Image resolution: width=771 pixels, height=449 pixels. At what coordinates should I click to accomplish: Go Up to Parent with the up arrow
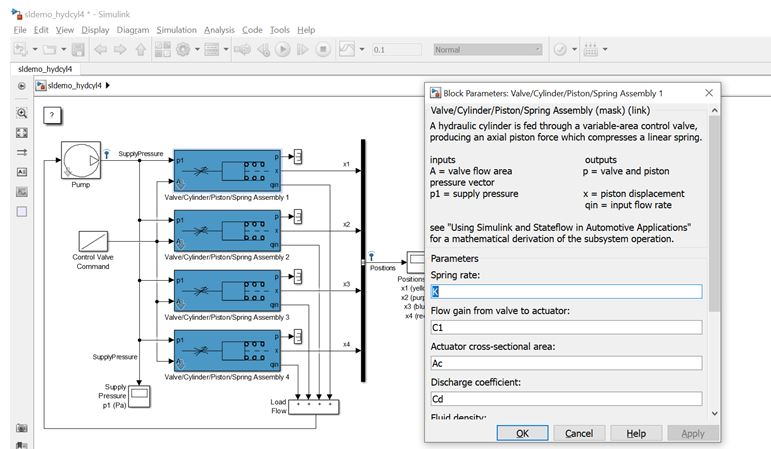(141, 49)
